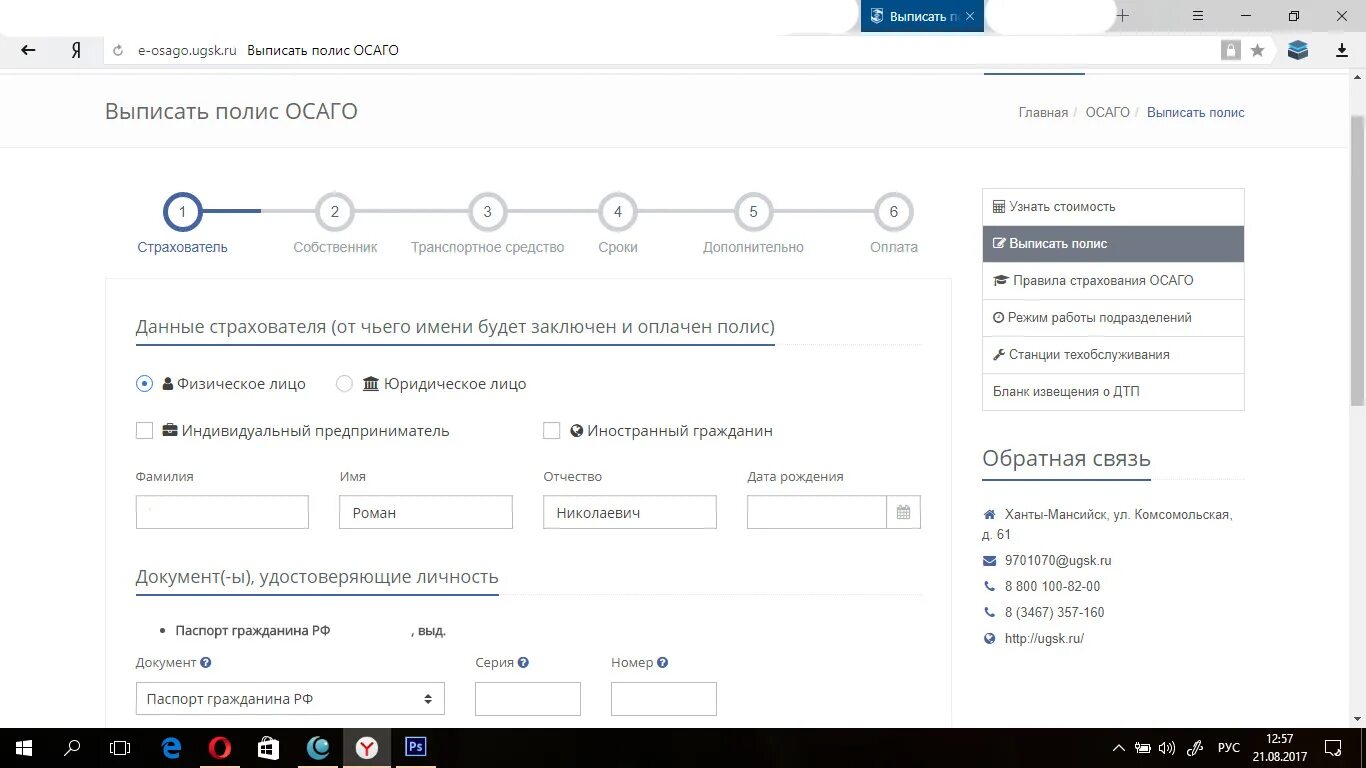Click phone number 8 800 100-82-00
Screen dimensions: 1366x768
(1052, 587)
